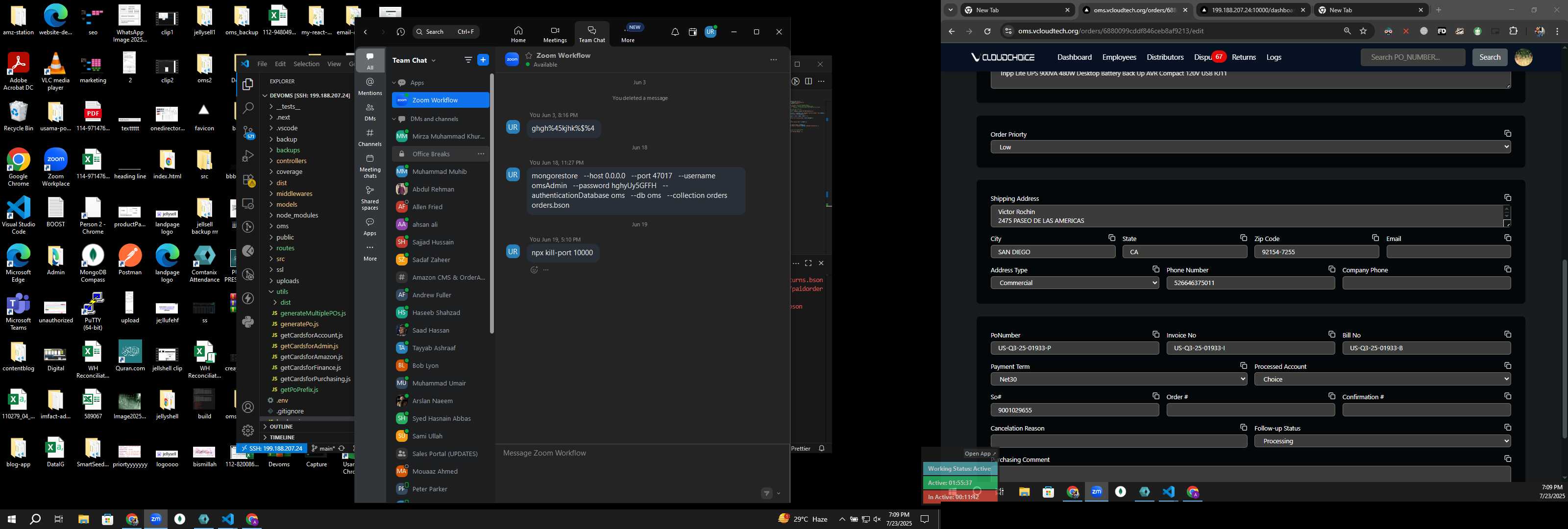The height and width of the screenshot is (529, 1568).
Task: Open Shared spaces in Zoom sidebar
Action: tap(369, 198)
